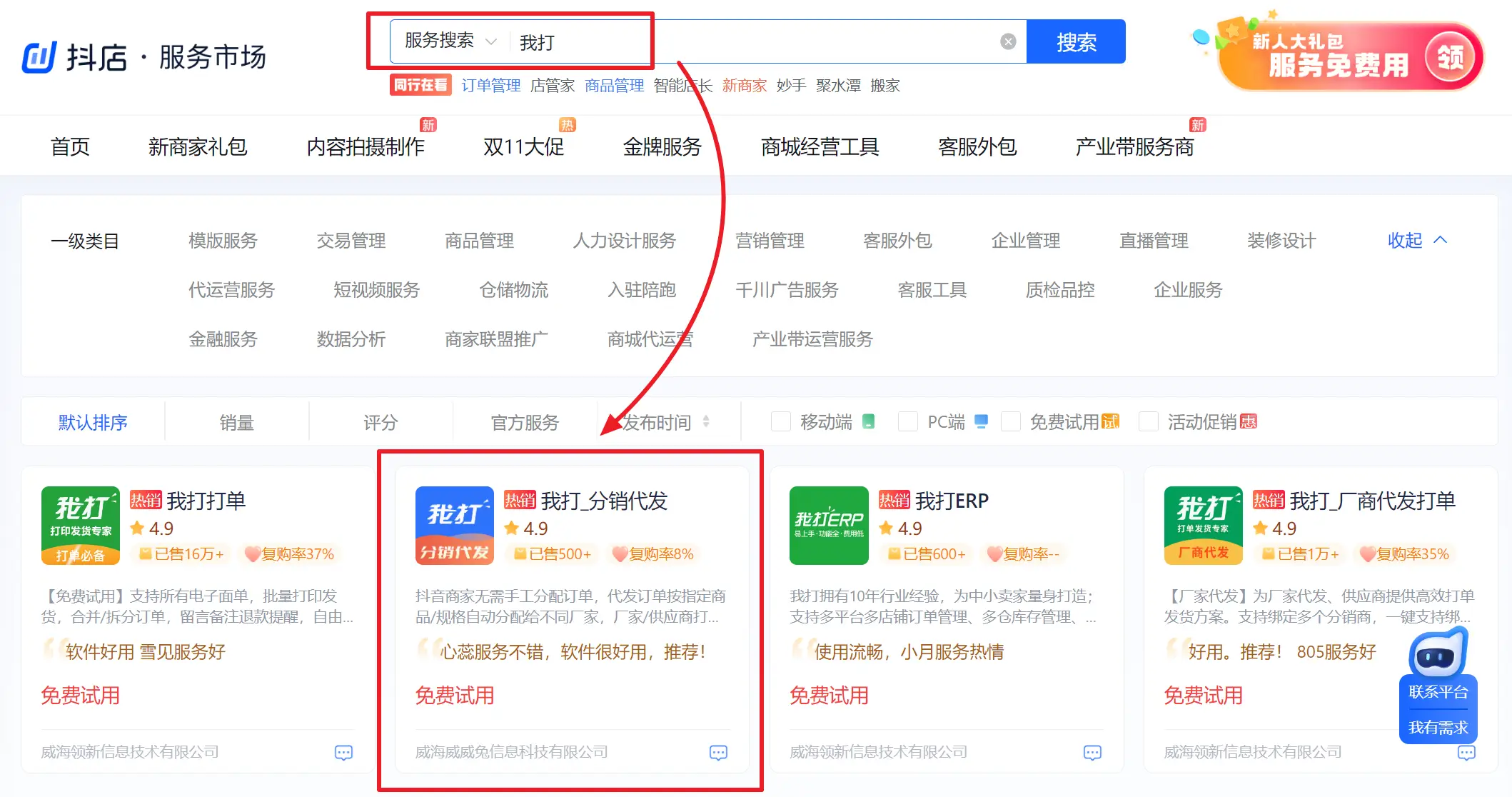
Task: Sort results by 销量
Action: tap(237, 422)
